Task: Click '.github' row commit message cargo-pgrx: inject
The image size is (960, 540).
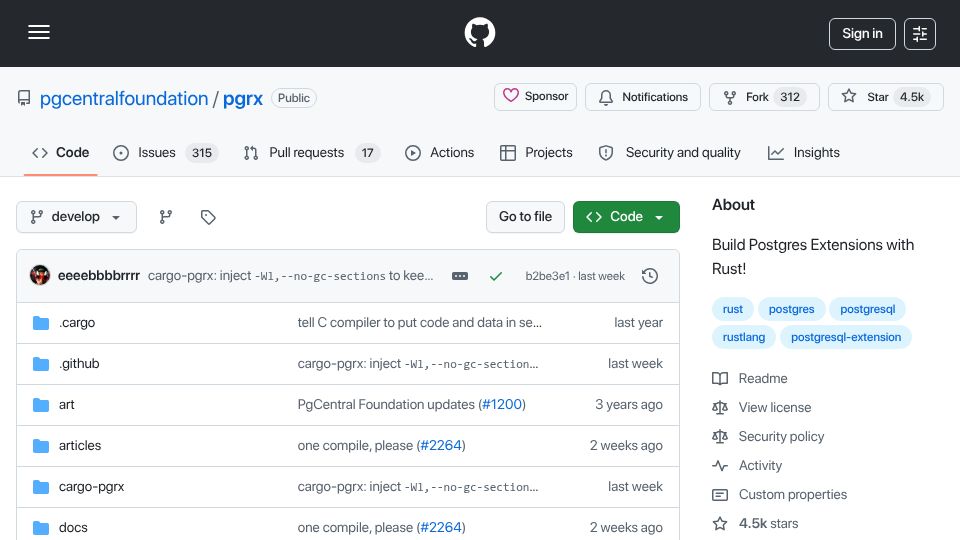Action: tap(418, 364)
